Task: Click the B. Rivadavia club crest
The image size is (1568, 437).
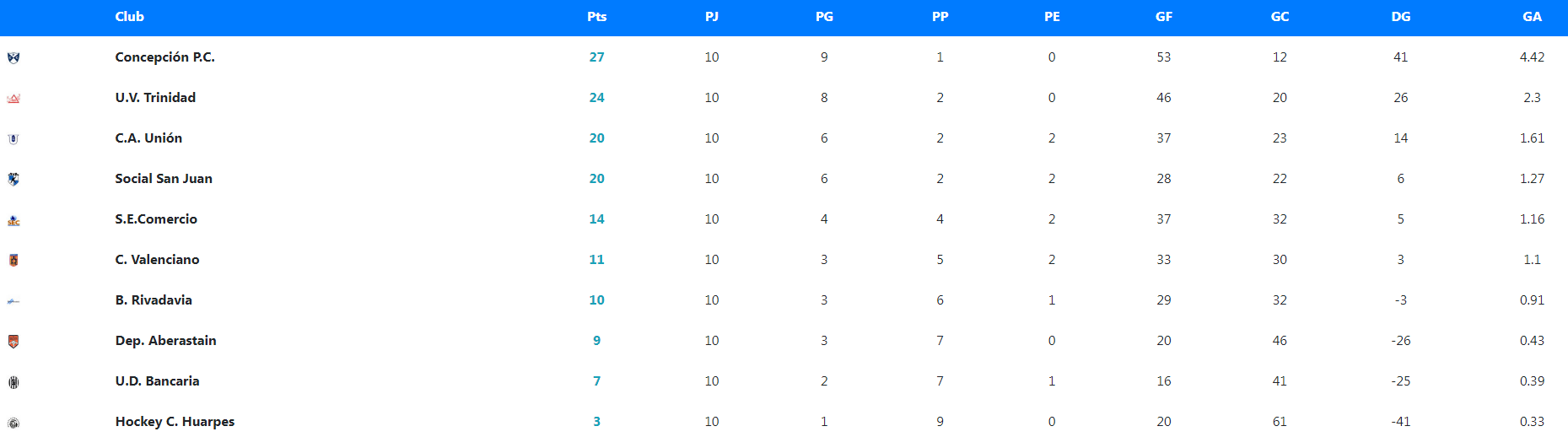Action: coord(13,300)
